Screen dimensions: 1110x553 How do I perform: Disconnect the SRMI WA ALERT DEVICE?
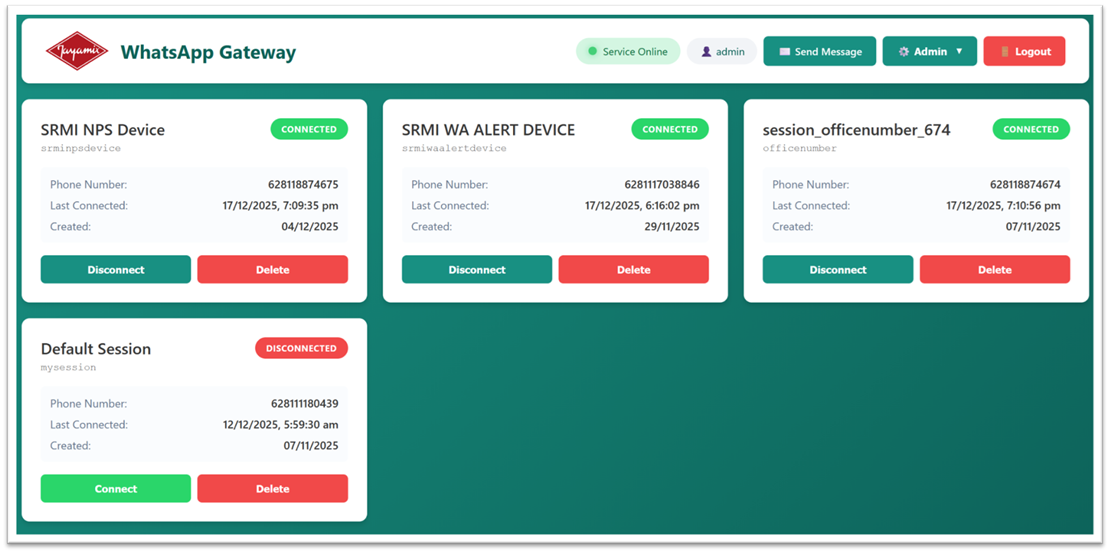click(x=477, y=270)
